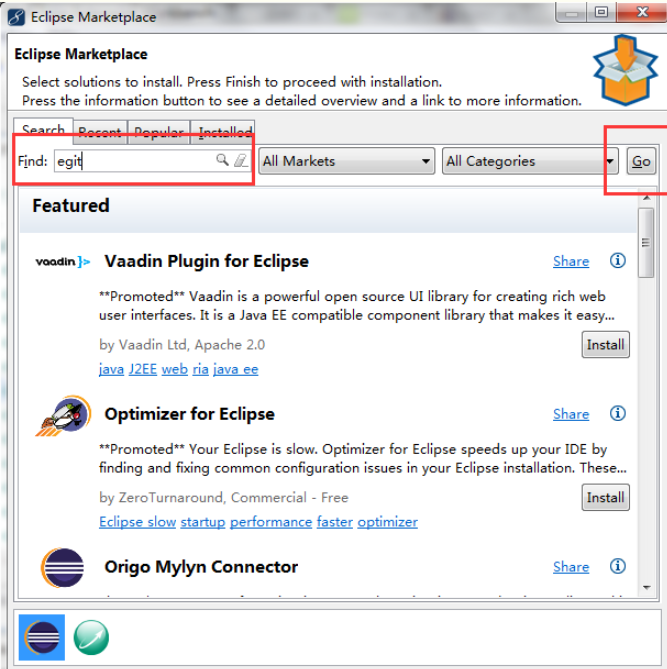Open the Installed tab

223,133
